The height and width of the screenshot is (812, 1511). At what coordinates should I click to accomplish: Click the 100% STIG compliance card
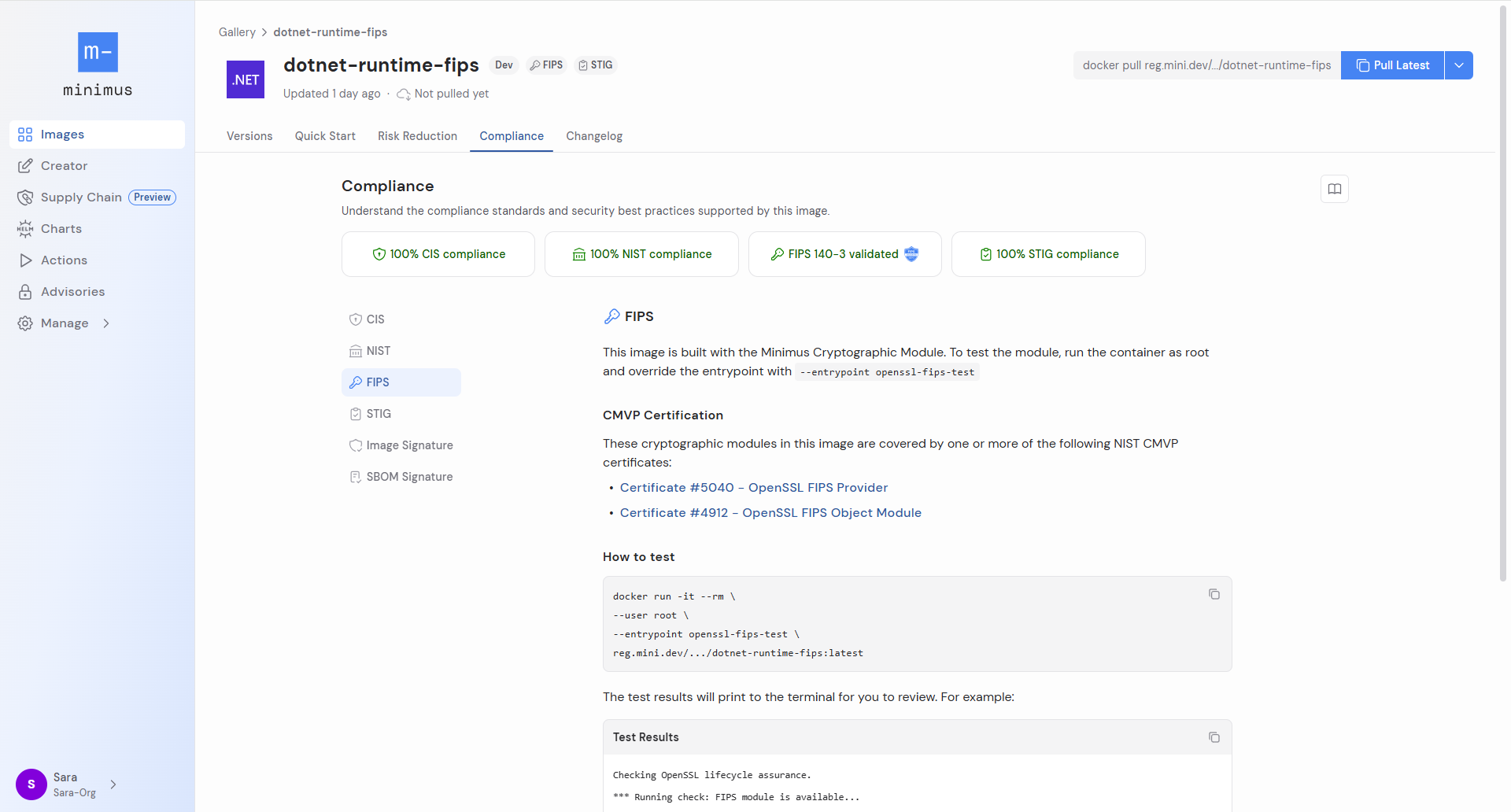tap(1048, 254)
